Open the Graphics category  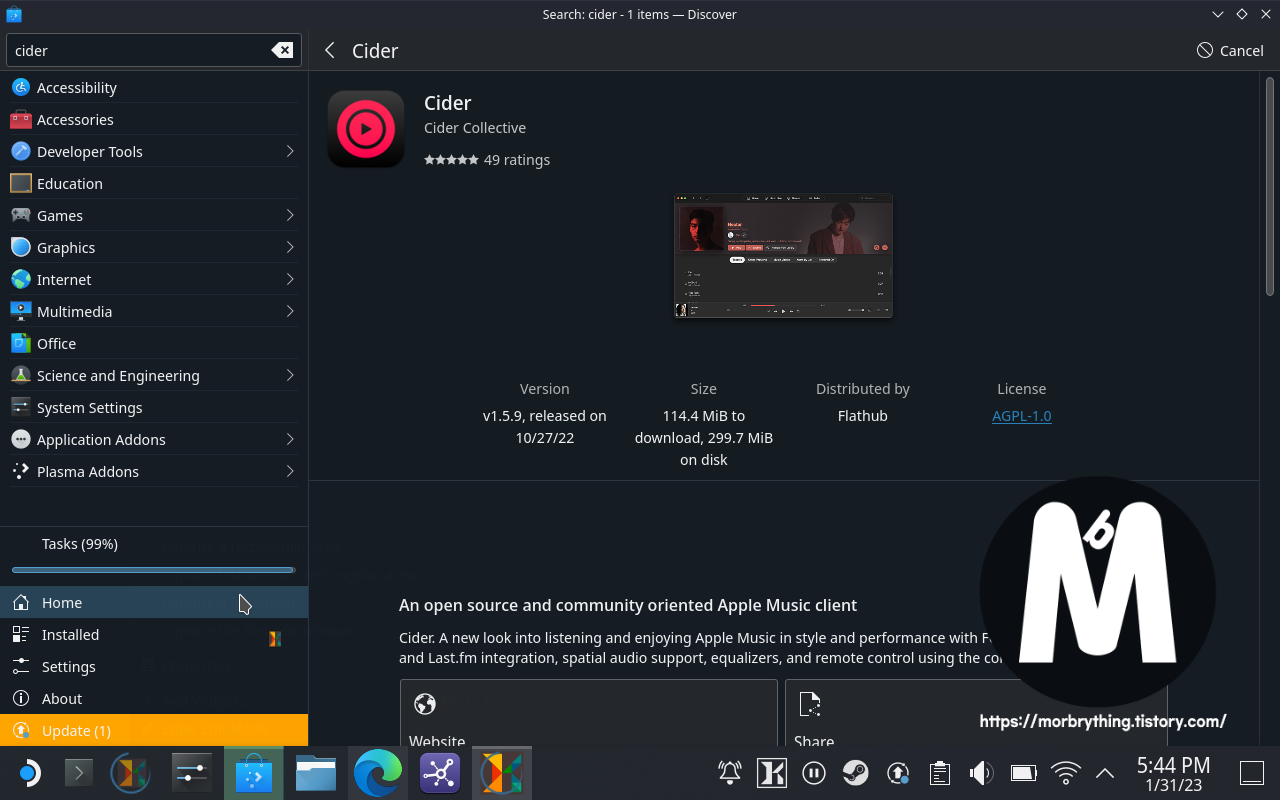[154, 248]
